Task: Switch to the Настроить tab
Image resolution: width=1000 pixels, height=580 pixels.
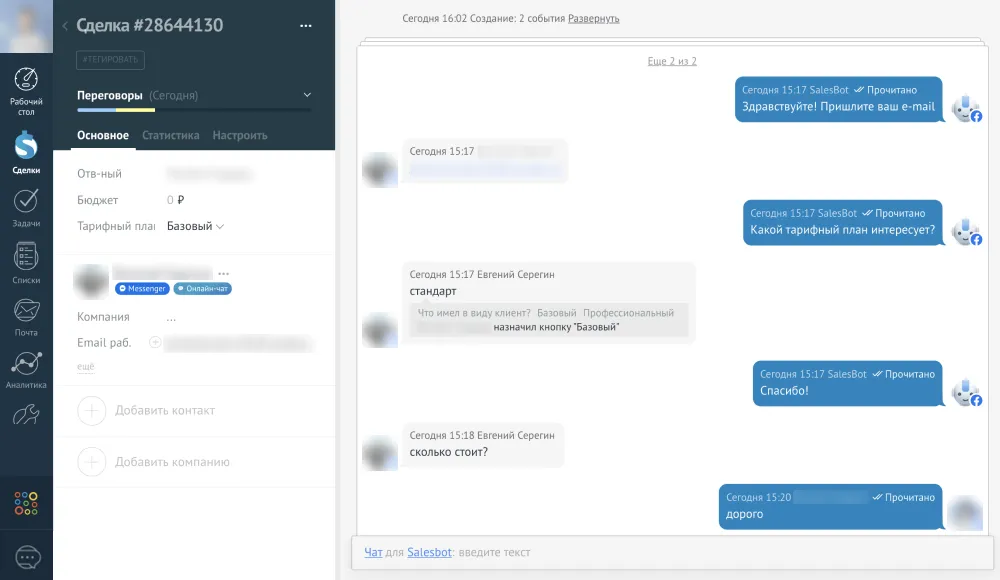Action: click(240, 135)
